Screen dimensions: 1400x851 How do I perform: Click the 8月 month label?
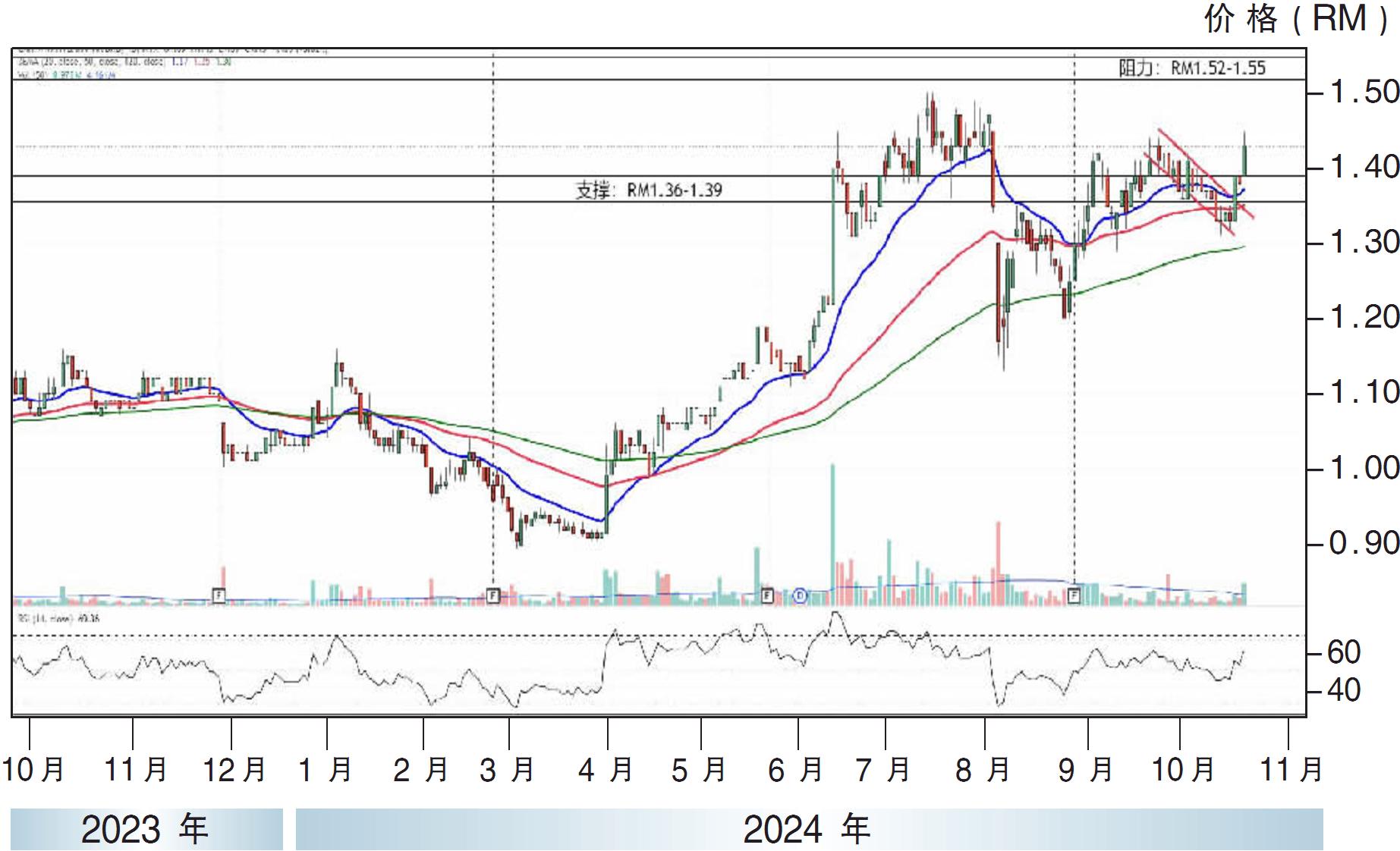click(x=983, y=770)
